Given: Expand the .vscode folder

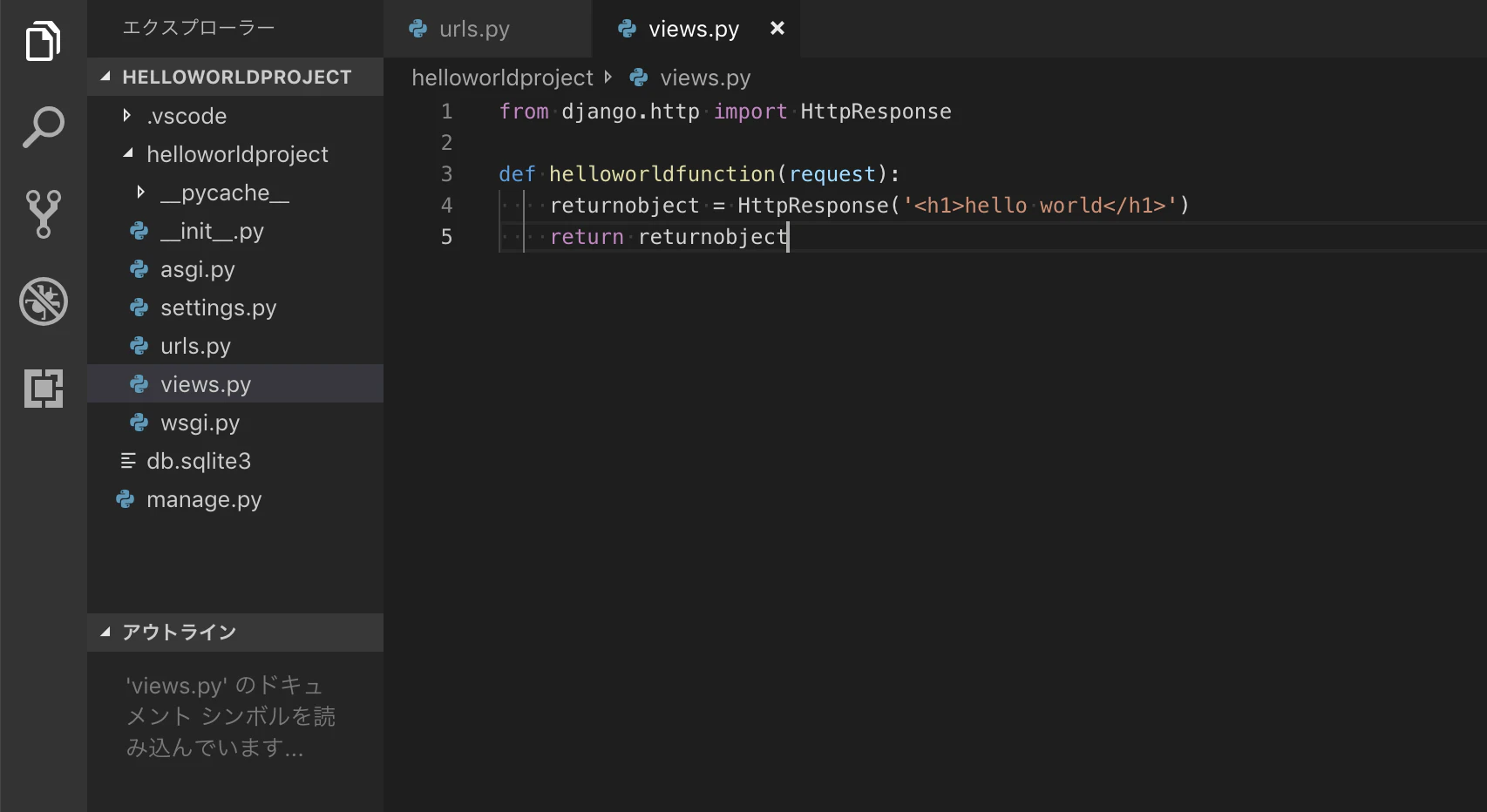Looking at the screenshot, I should click(127, 115).
